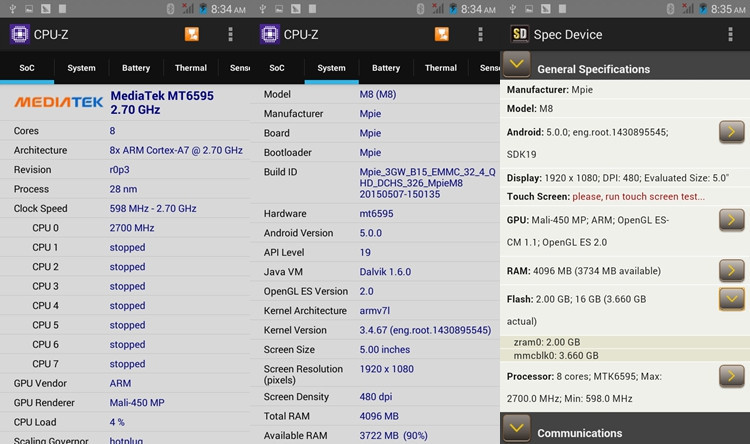This screenshot has height=444, width=750.
Task: Tap the Spec Device SD logo icon
Action: [519, 34]
